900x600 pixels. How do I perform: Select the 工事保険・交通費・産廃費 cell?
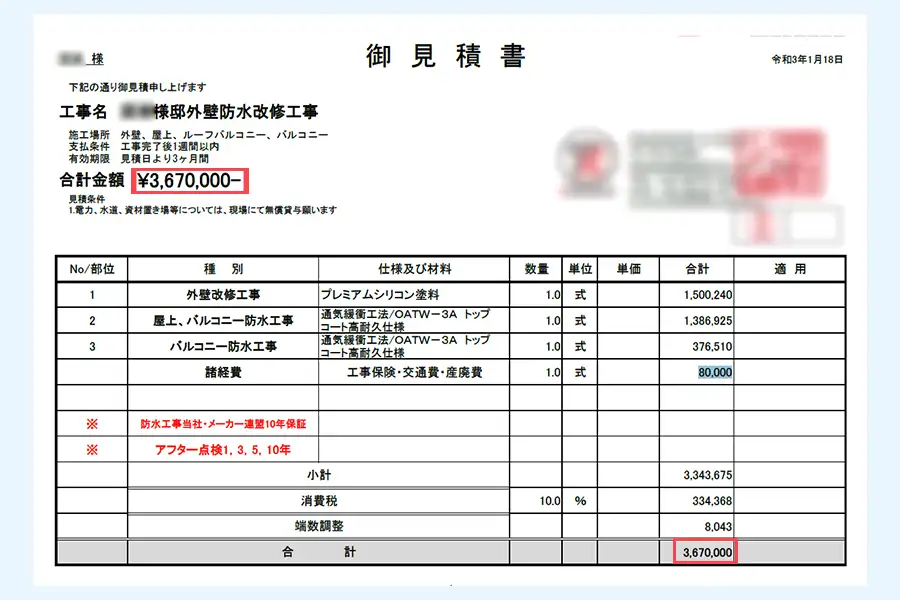pos(414,372)
